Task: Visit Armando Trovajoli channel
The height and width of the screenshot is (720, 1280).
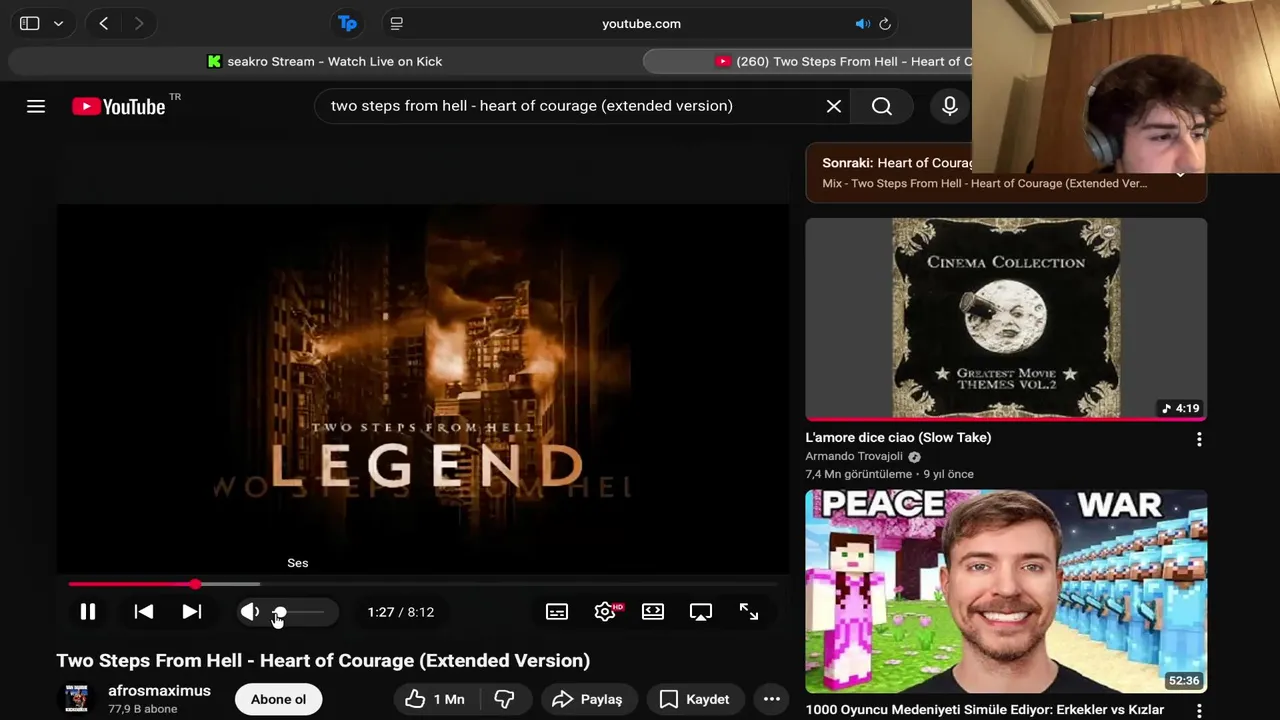Action: [854, 456]
